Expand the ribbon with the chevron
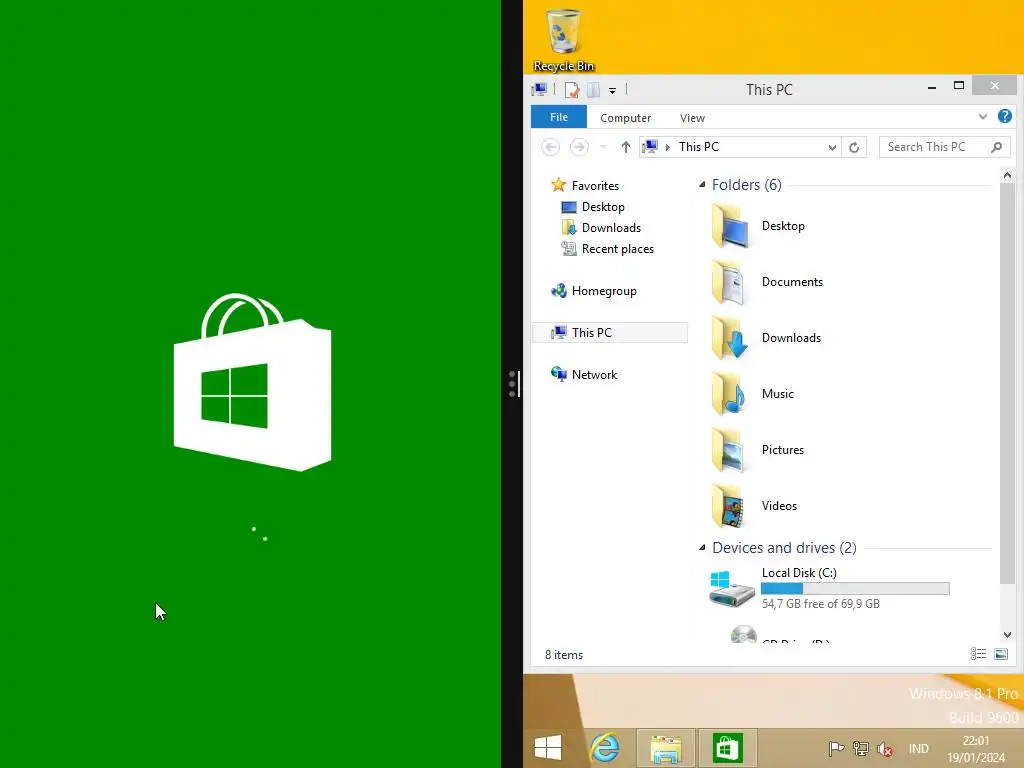Screen dimensions: 1024x768 (x=982, y=117)
